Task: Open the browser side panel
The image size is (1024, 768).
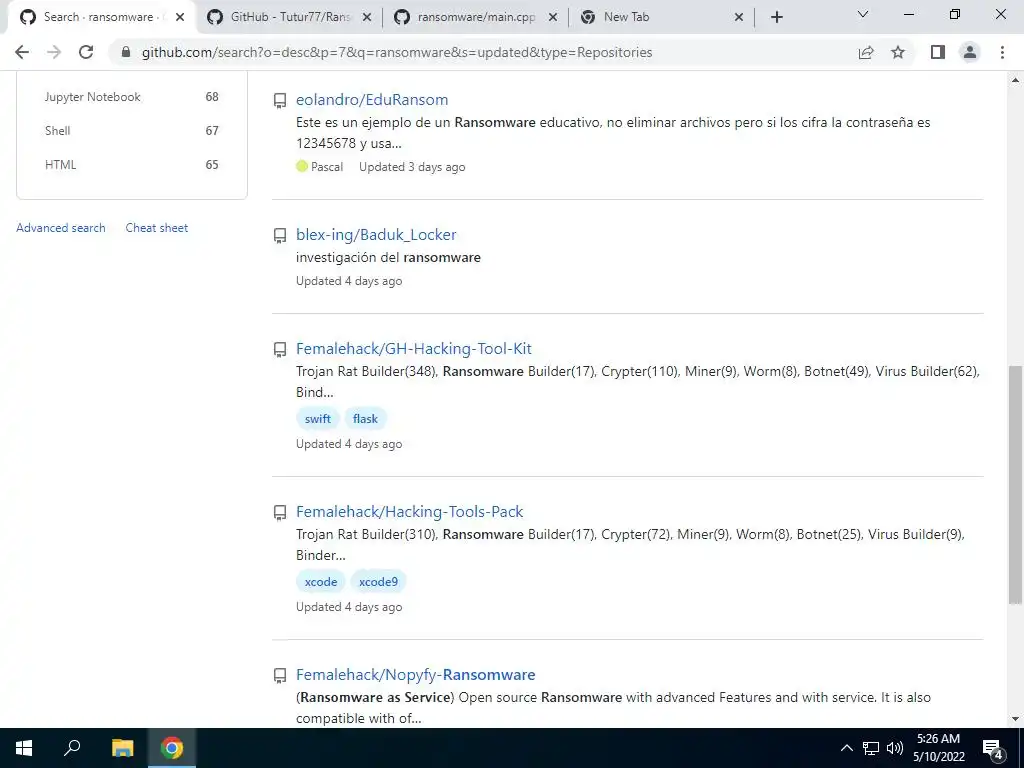Action: pos(938,52)
